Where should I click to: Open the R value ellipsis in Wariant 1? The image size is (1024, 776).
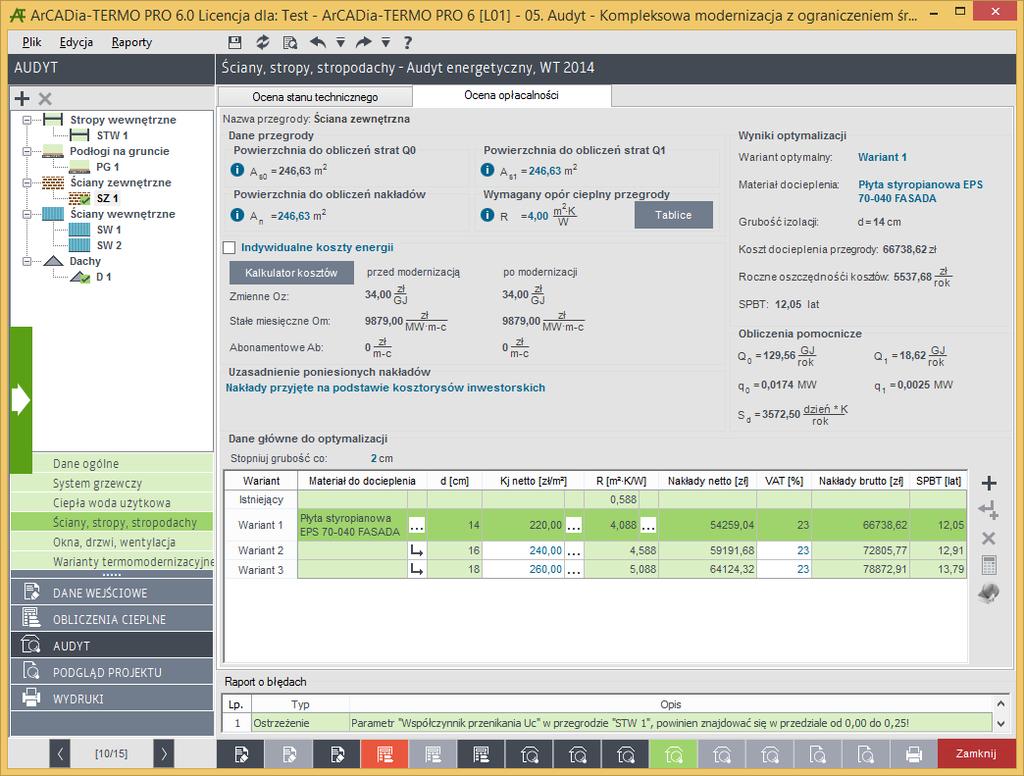tap(648, 525)
